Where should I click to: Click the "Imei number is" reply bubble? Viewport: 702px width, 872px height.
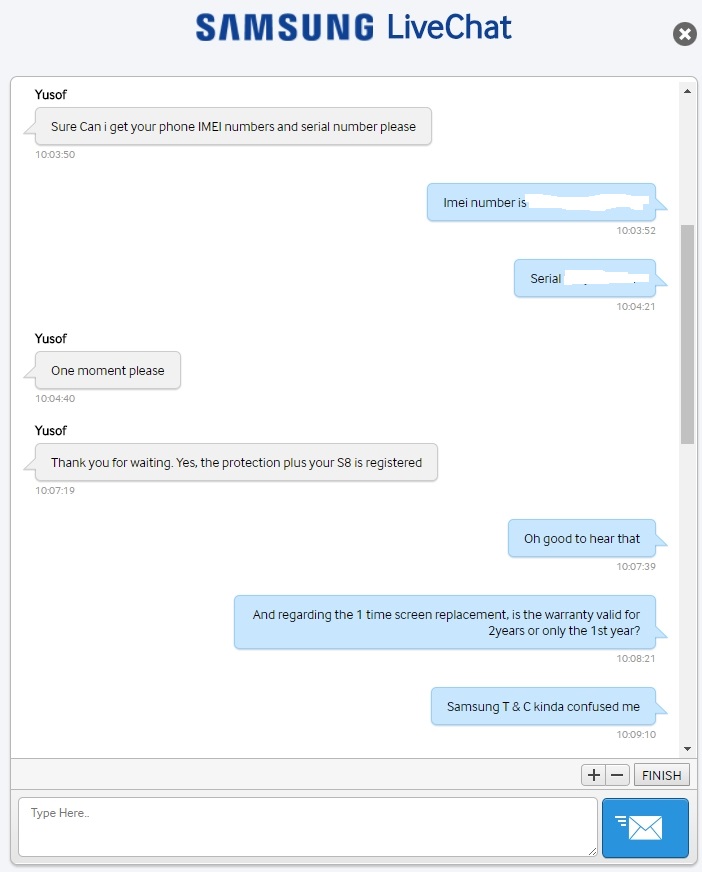541,202
